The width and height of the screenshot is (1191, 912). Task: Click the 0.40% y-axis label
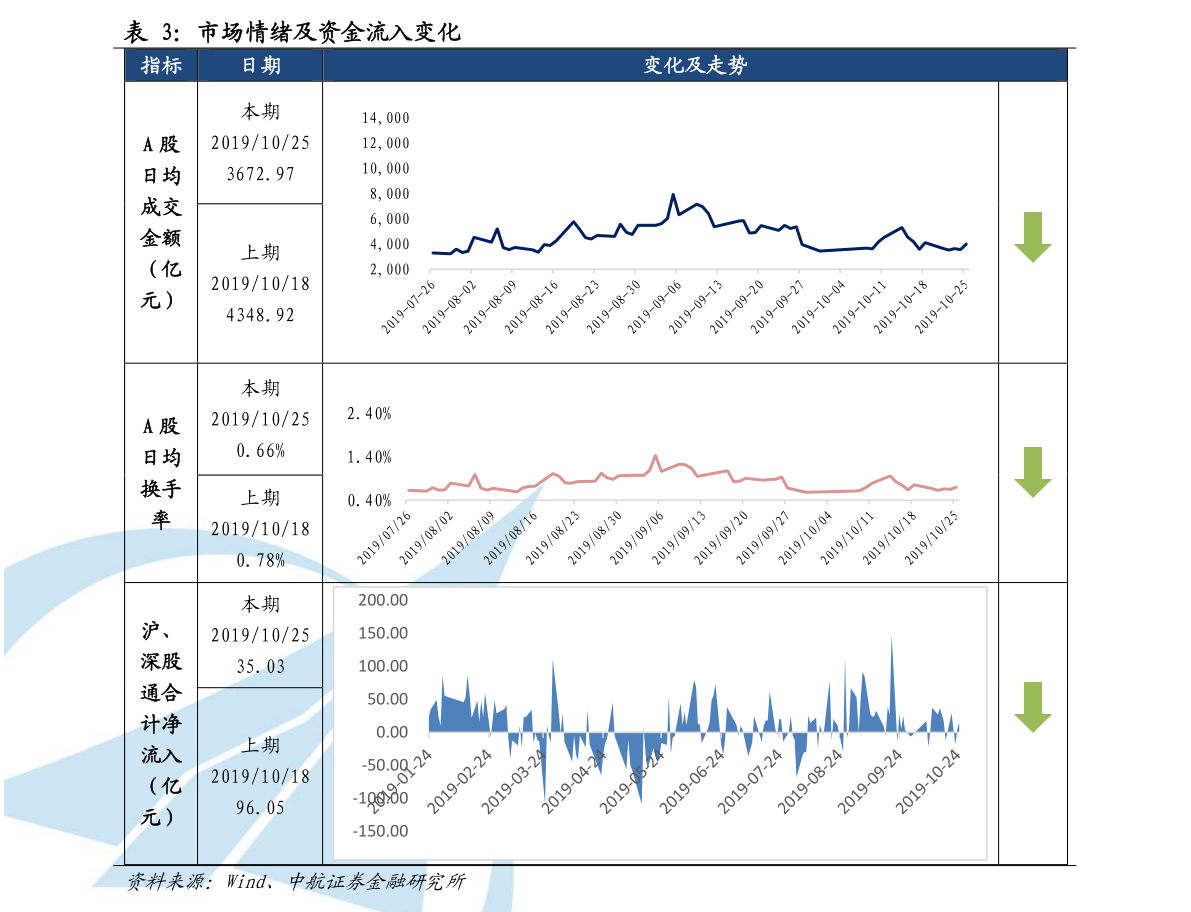pyautogui.click(x=369, y=500)
